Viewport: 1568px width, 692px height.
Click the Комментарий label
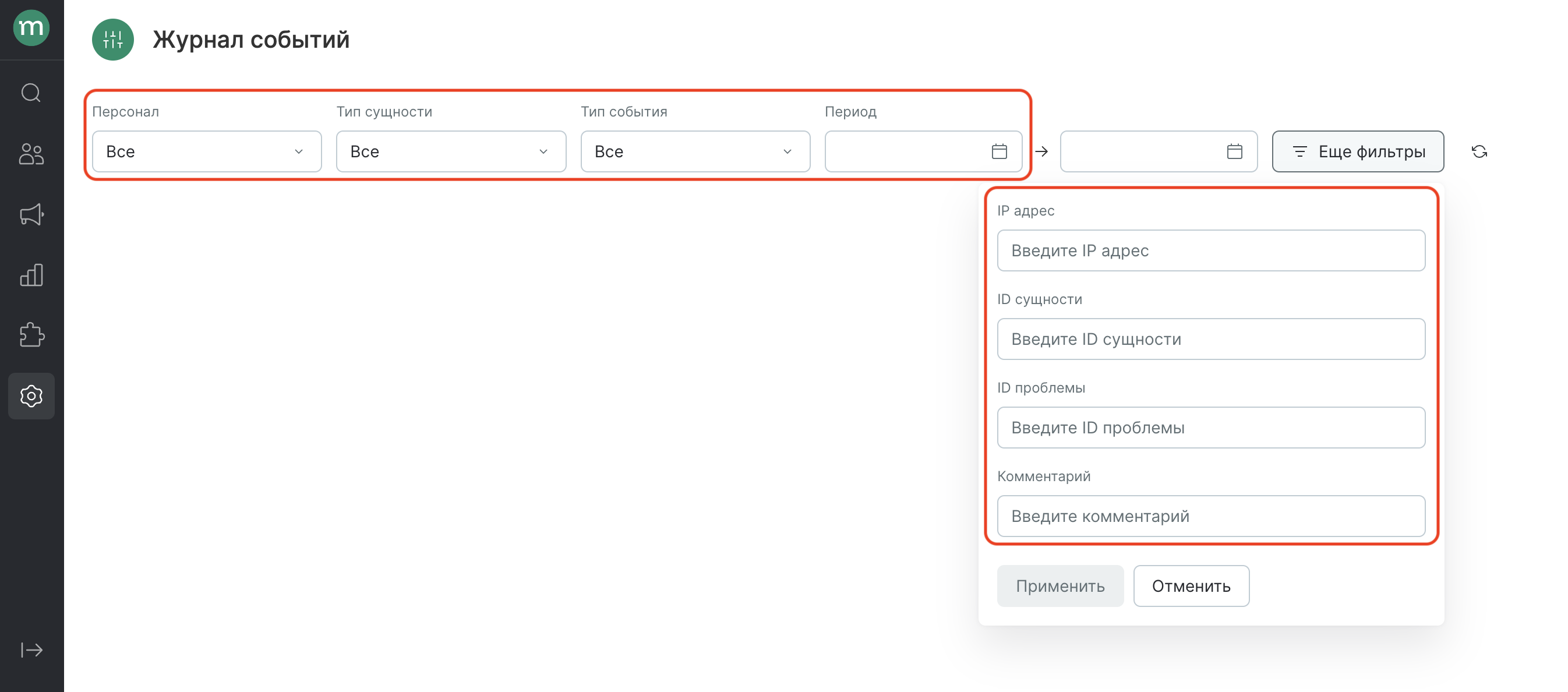point(1044,476)
